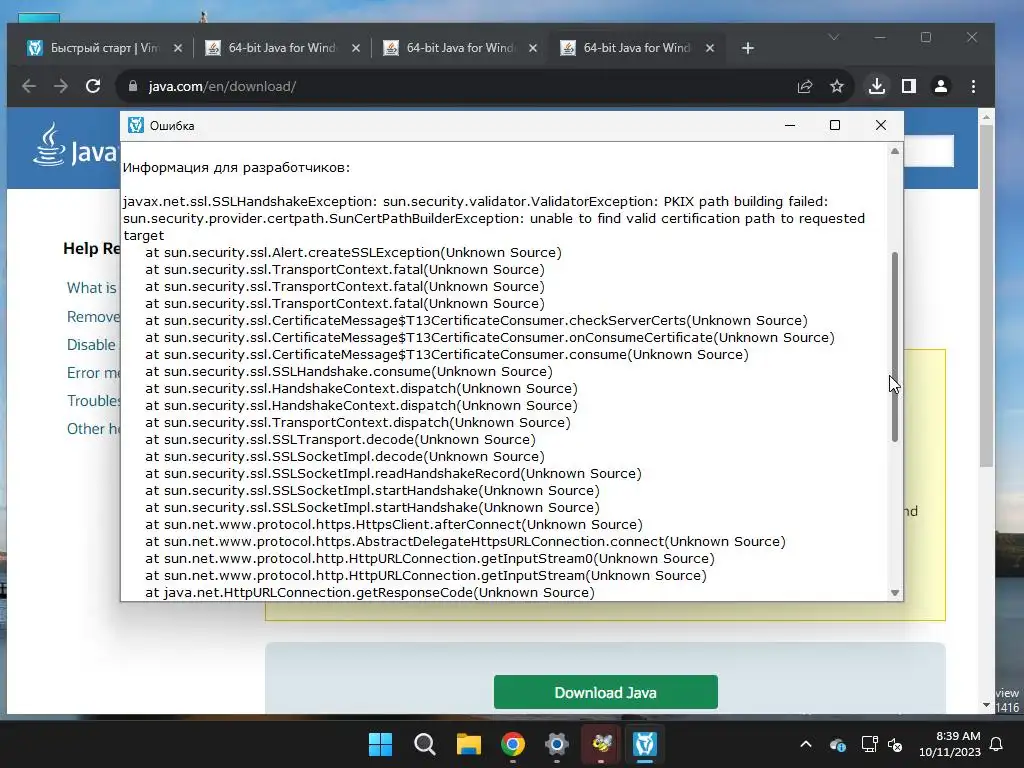Open the 'Error me...' help link

93,373
